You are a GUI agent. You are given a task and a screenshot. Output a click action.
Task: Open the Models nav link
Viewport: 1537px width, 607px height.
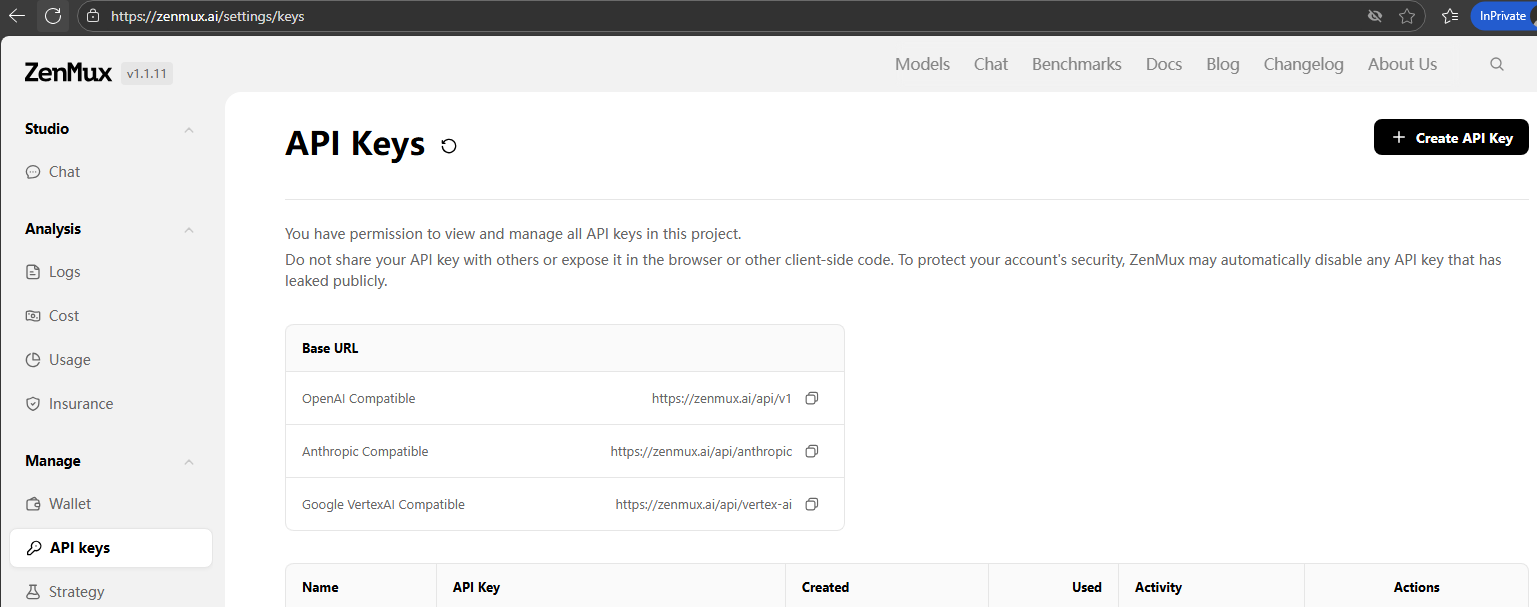(x=922, y=64)
